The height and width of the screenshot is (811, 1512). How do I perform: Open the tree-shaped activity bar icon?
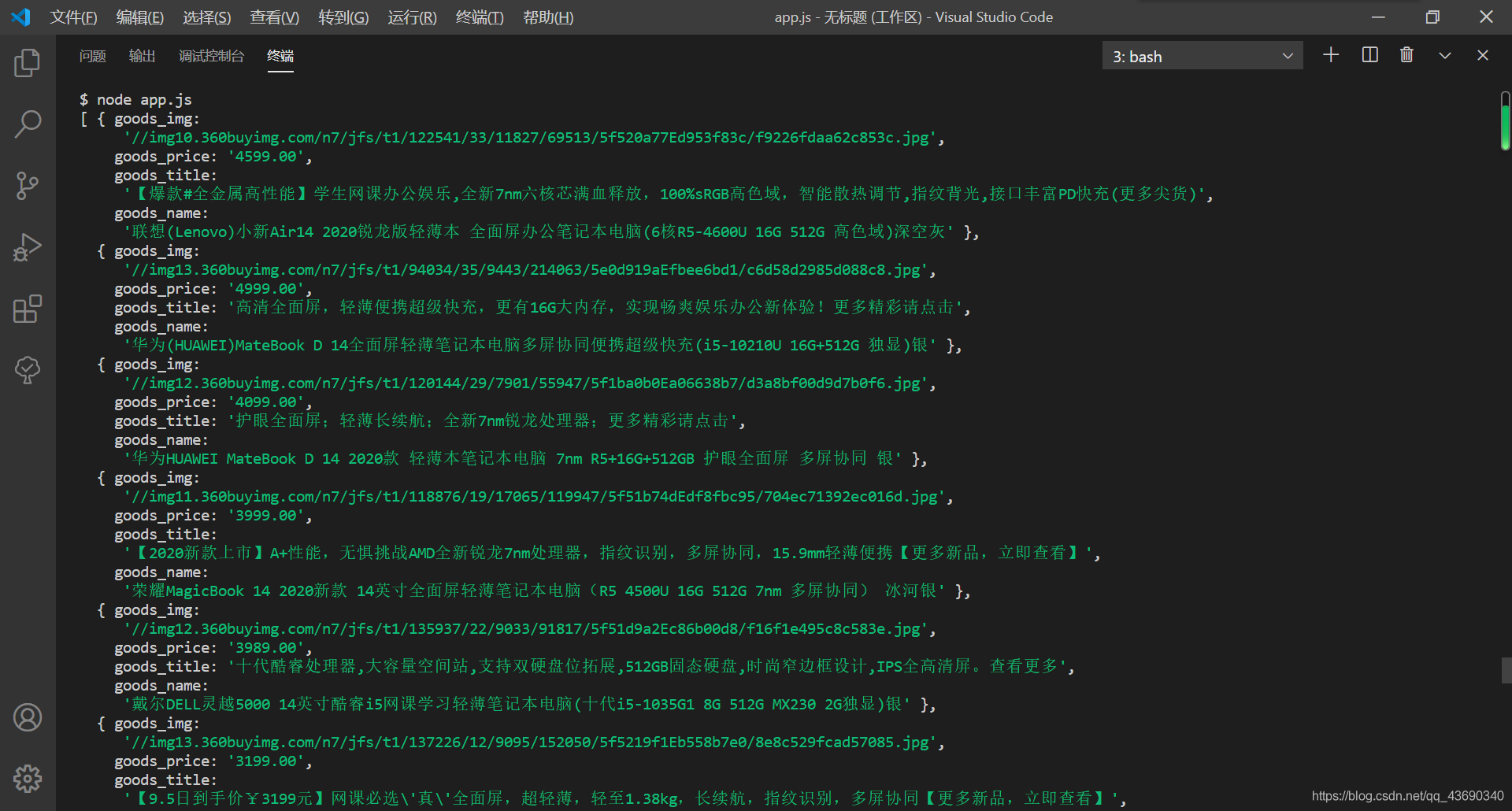click(28, 370)
